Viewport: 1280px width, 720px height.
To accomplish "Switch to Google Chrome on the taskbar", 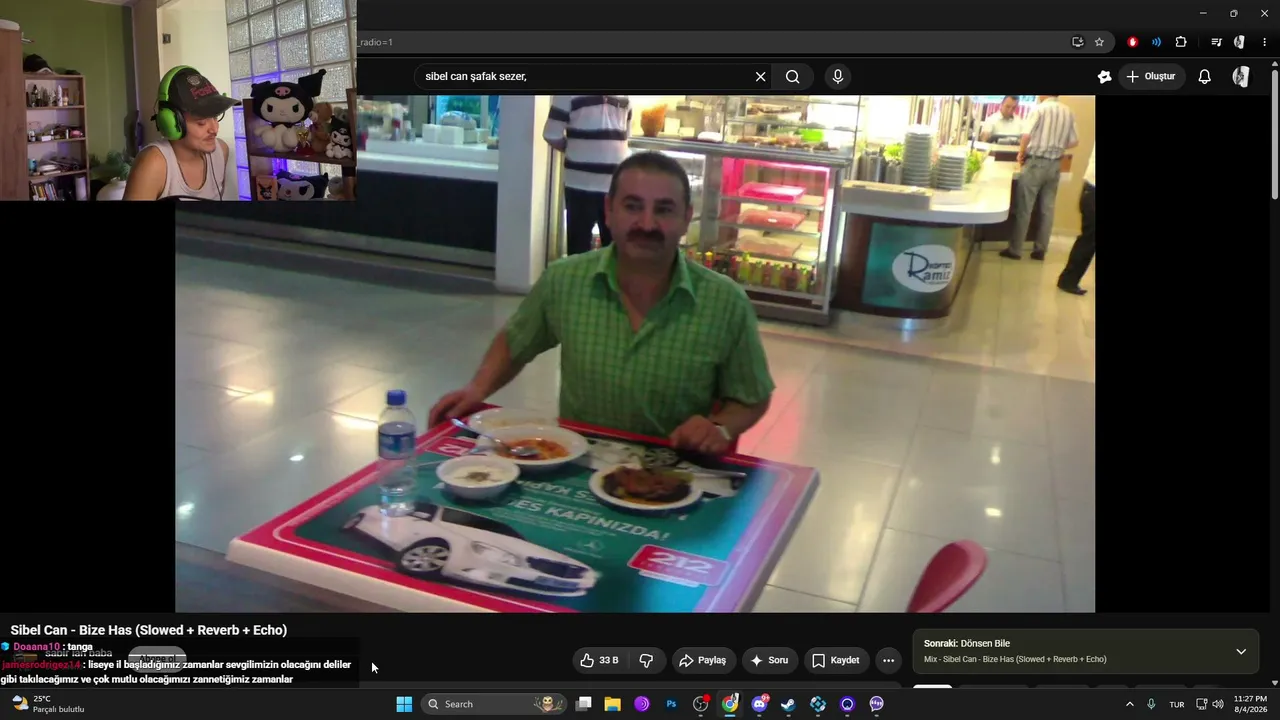I will (x=730, y=704).
